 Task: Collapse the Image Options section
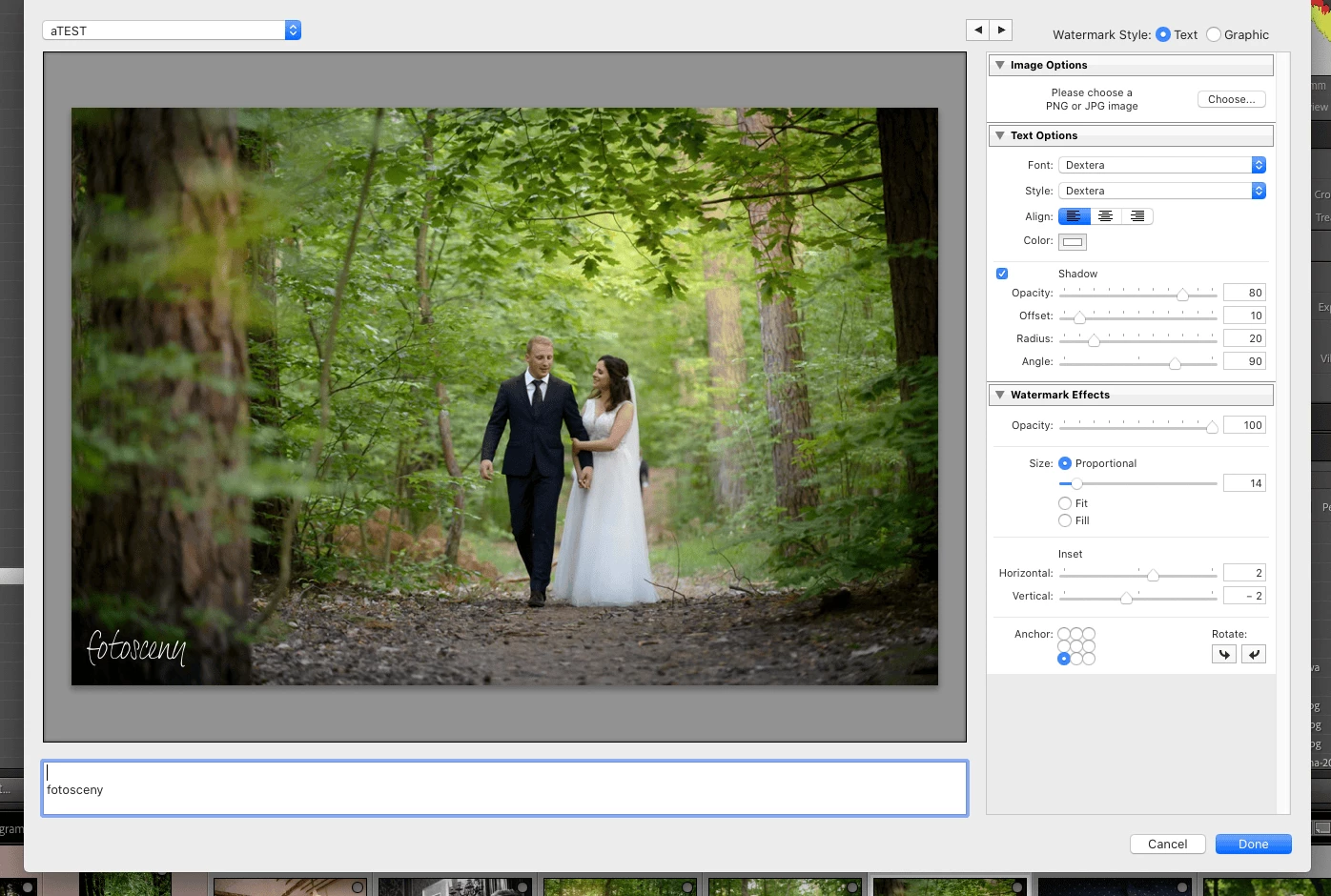tap(1000, 65)
